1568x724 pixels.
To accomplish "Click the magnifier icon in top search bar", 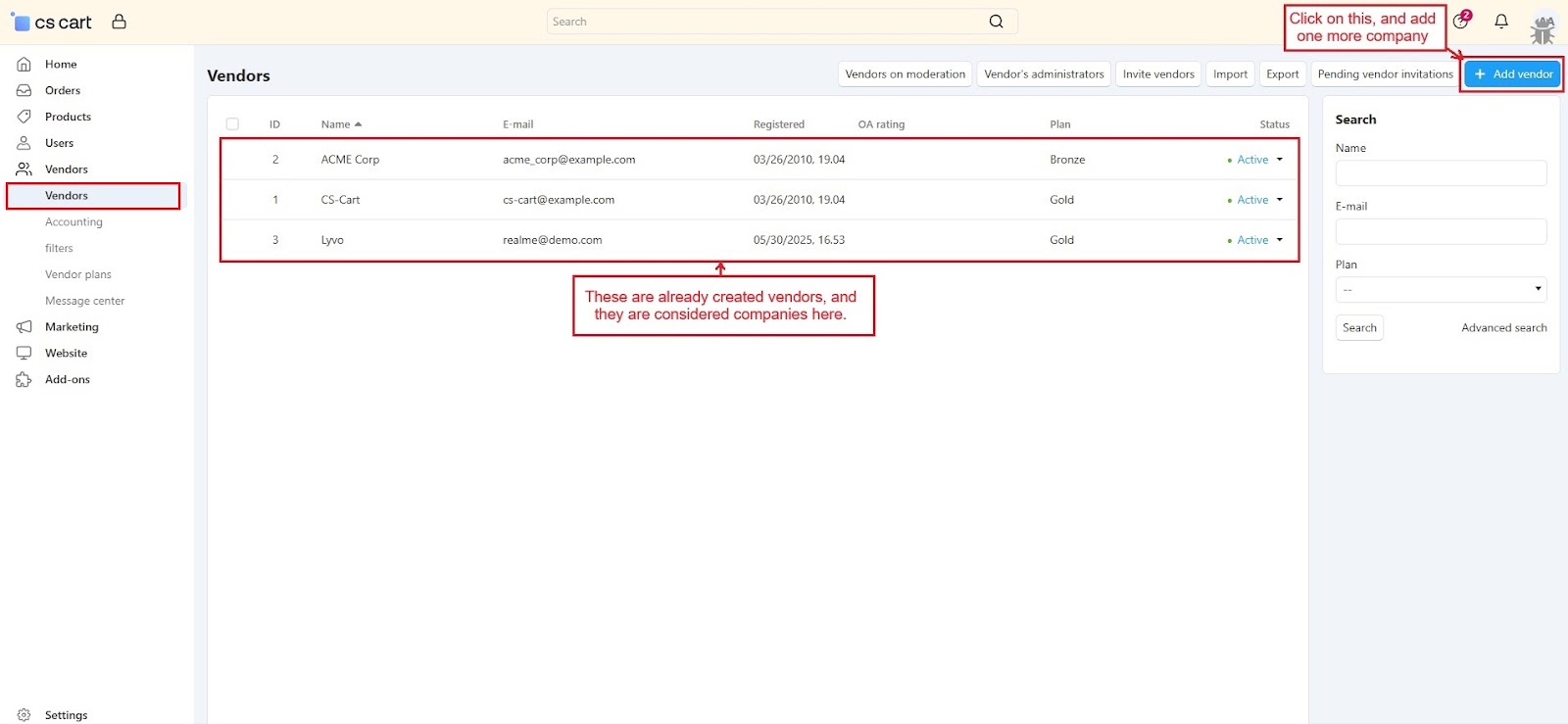I will click(996, 22).
